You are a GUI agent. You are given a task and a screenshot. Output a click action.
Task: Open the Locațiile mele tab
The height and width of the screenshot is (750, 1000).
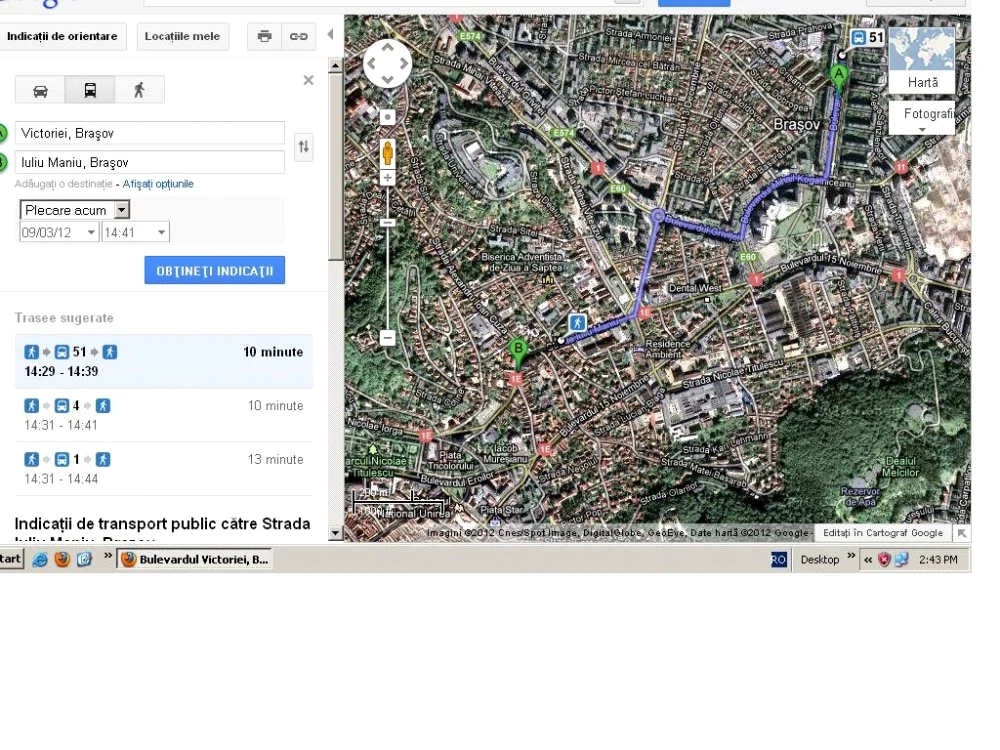[182, 36]
